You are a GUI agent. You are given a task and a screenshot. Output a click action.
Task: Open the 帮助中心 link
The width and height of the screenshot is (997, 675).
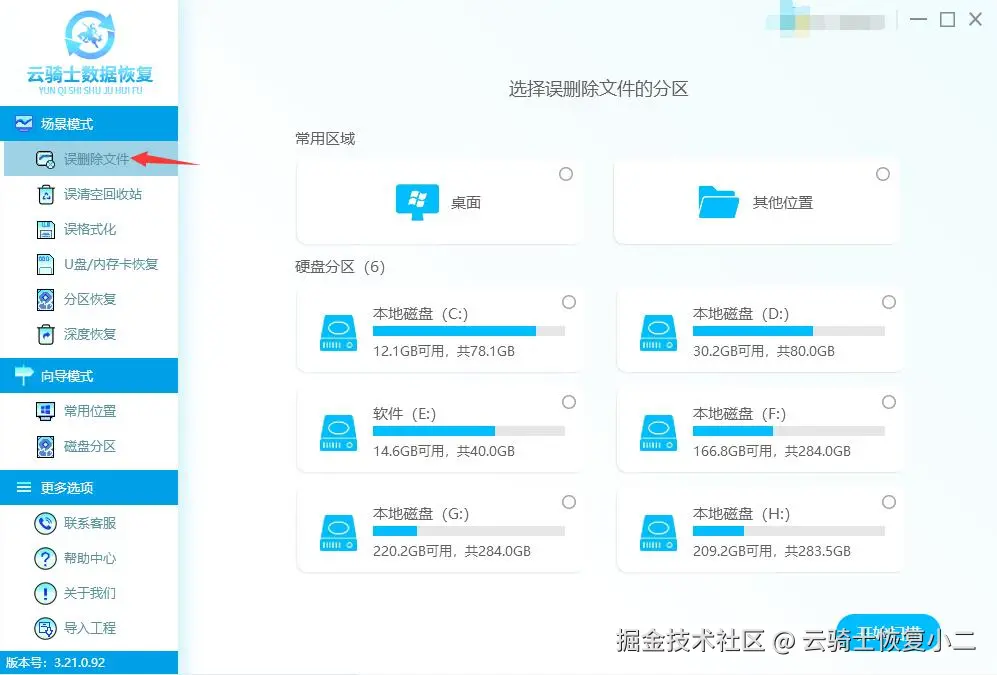click(91, 558)
